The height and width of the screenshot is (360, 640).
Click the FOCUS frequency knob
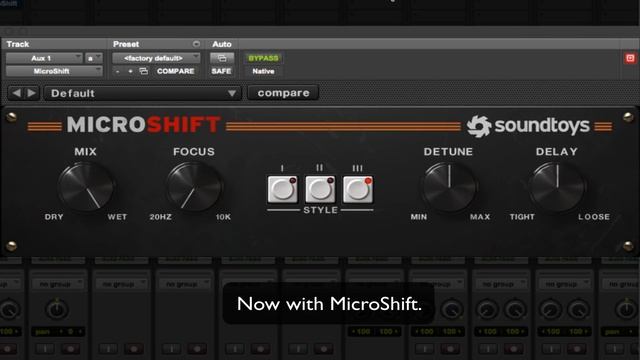194,186
